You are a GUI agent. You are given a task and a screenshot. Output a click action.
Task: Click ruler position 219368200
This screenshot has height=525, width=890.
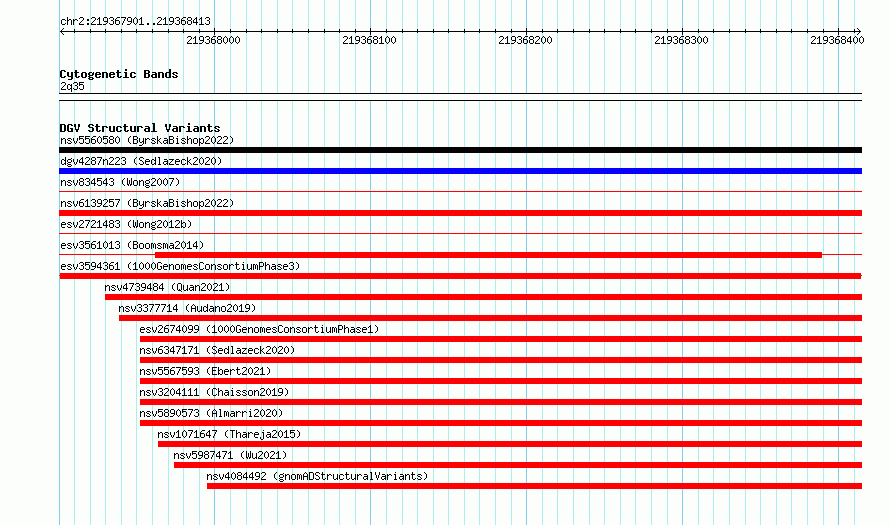525,40
